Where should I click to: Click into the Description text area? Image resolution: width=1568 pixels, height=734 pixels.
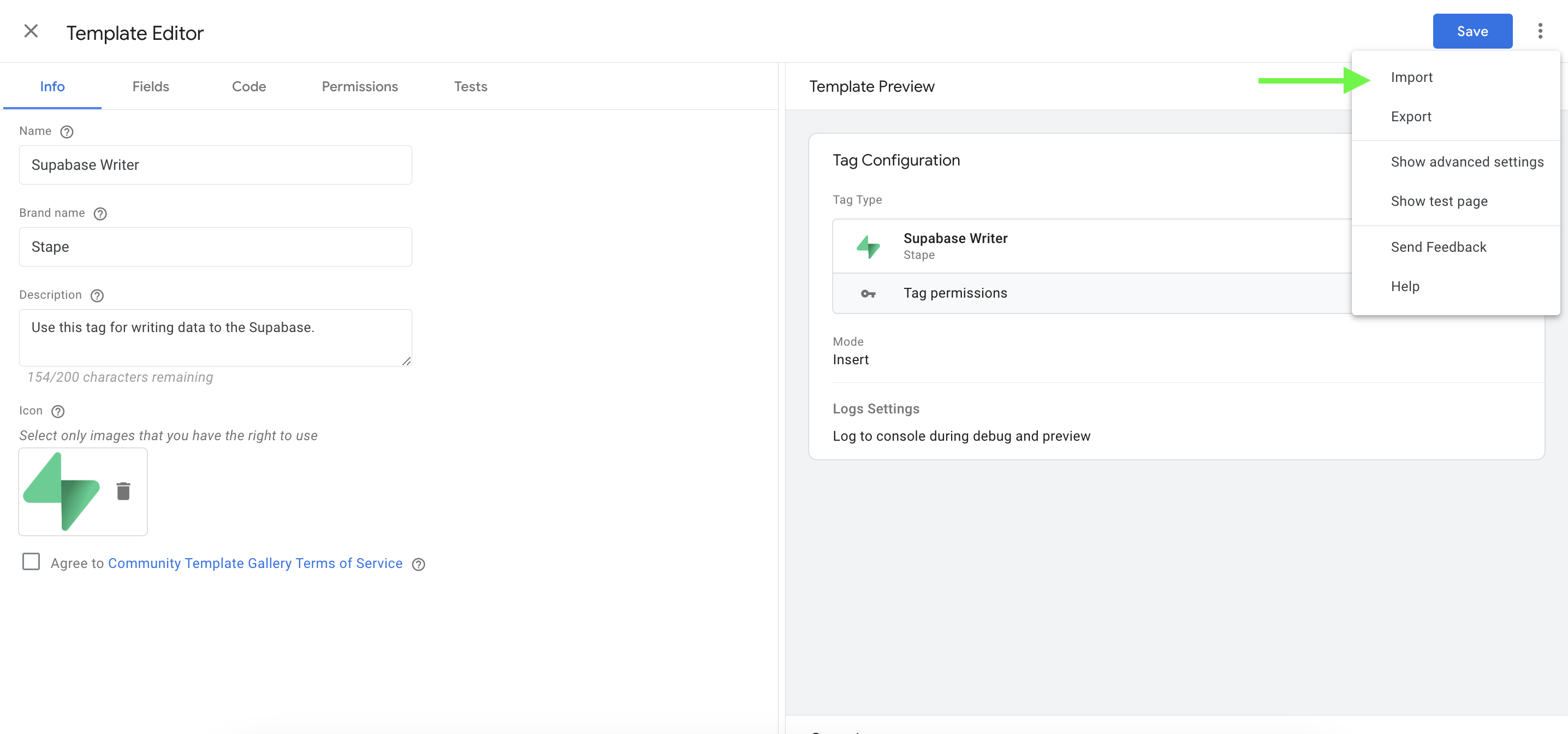216,338
